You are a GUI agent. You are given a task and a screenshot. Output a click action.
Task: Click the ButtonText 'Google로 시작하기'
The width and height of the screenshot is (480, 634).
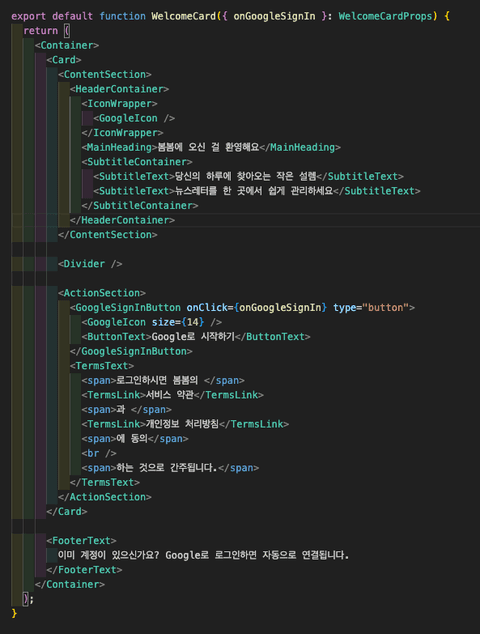tap(193, 336)
